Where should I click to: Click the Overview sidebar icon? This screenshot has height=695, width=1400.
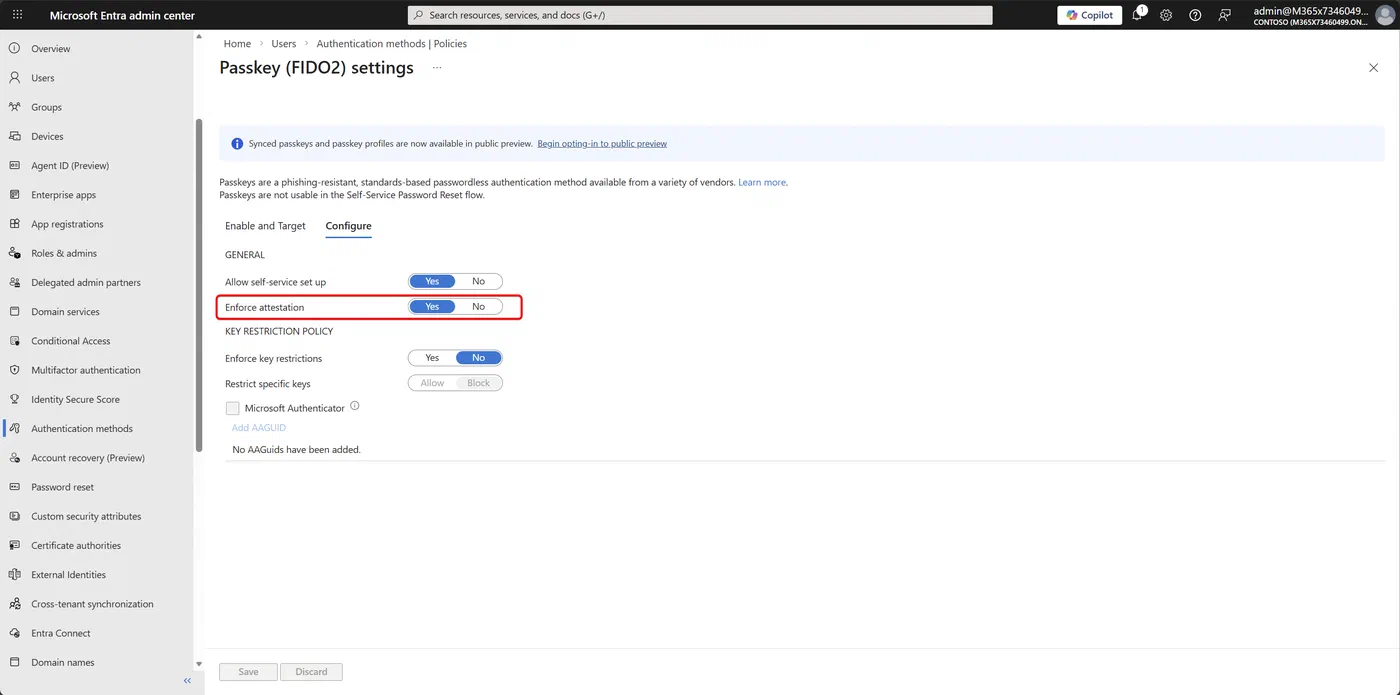(x=14, y=48)
